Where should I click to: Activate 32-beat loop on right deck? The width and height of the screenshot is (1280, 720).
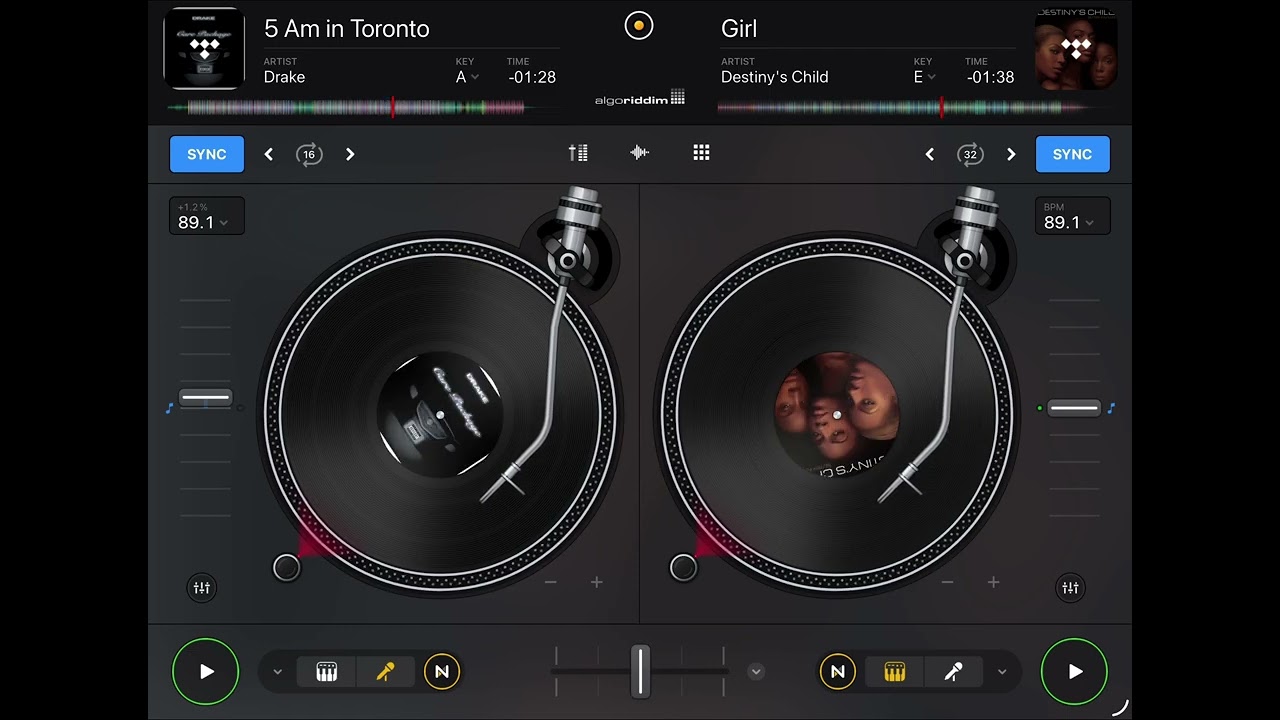pyautogui.click(x=970, y=154)
